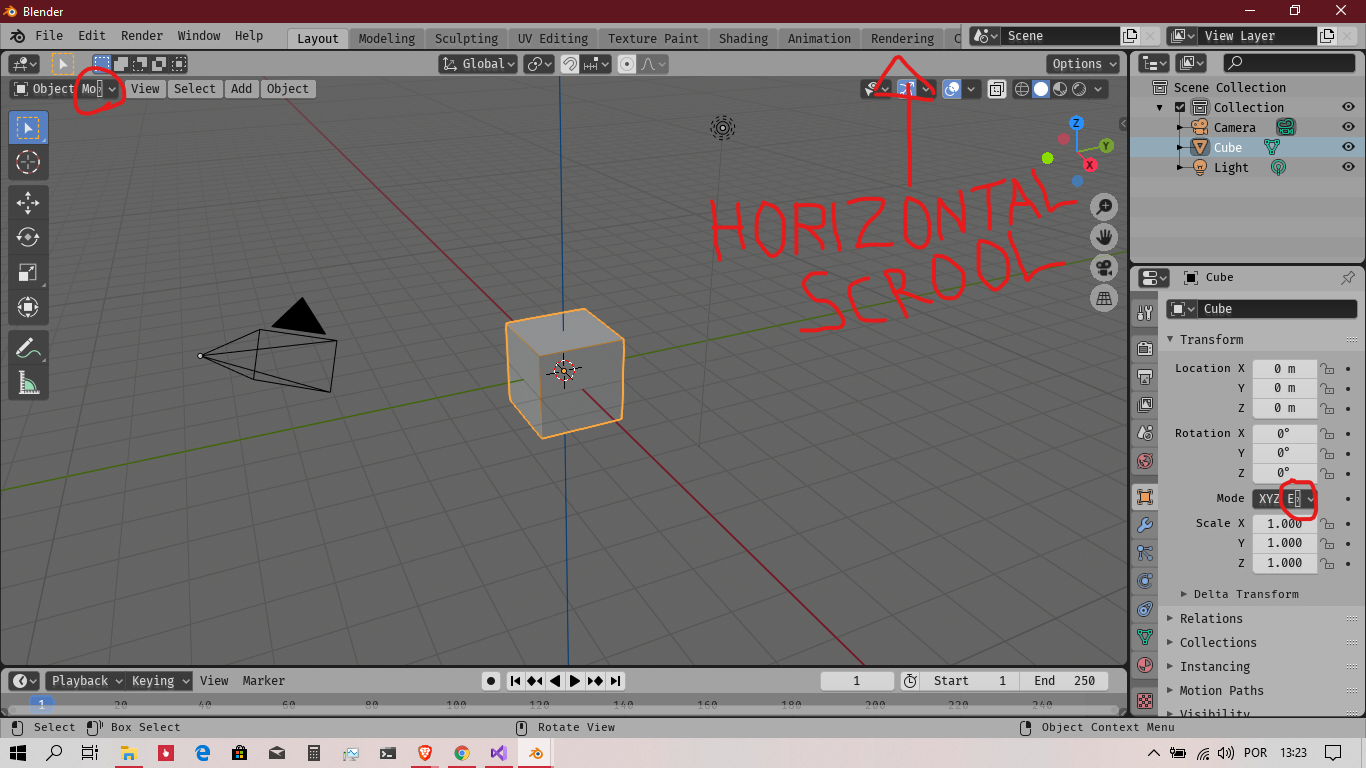
Task: Choose the Scale tool
Action: pyautogui.click(x=28, y=272)
